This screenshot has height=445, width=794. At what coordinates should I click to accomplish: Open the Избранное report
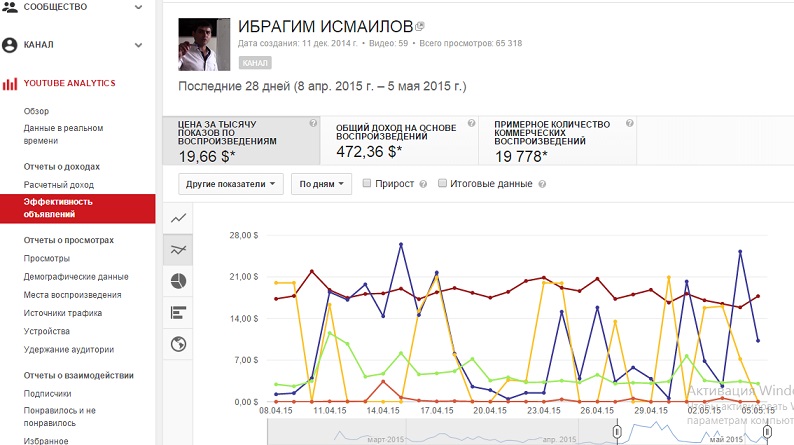pos(46,440)
